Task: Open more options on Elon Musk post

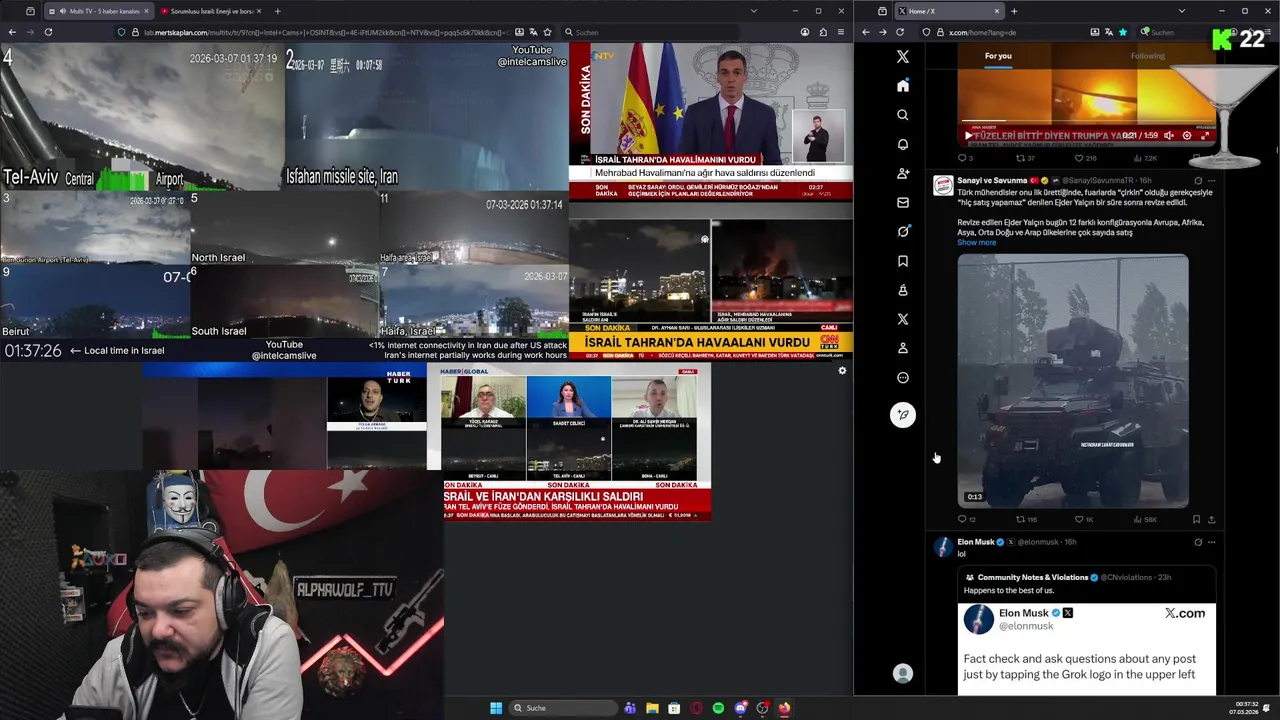Action: click(1212, 542)
